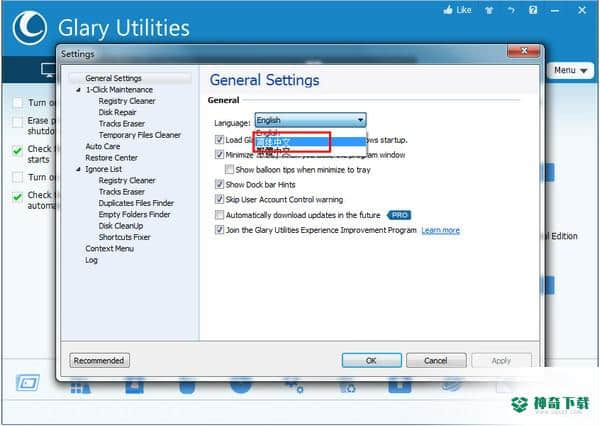600x426 pixels.
Task: Open Shortcuts Fixer ignore settings
Action: 124,237
